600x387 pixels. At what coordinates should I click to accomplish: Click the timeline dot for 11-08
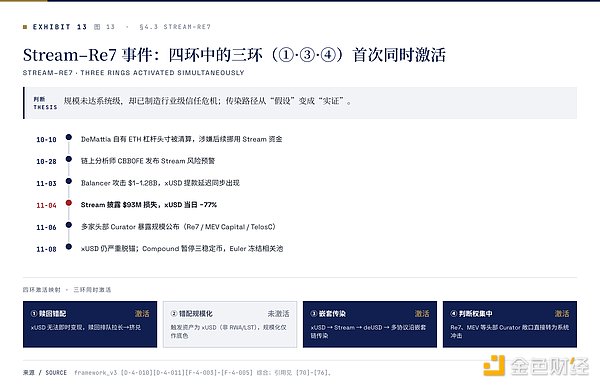tap(68, 247)
